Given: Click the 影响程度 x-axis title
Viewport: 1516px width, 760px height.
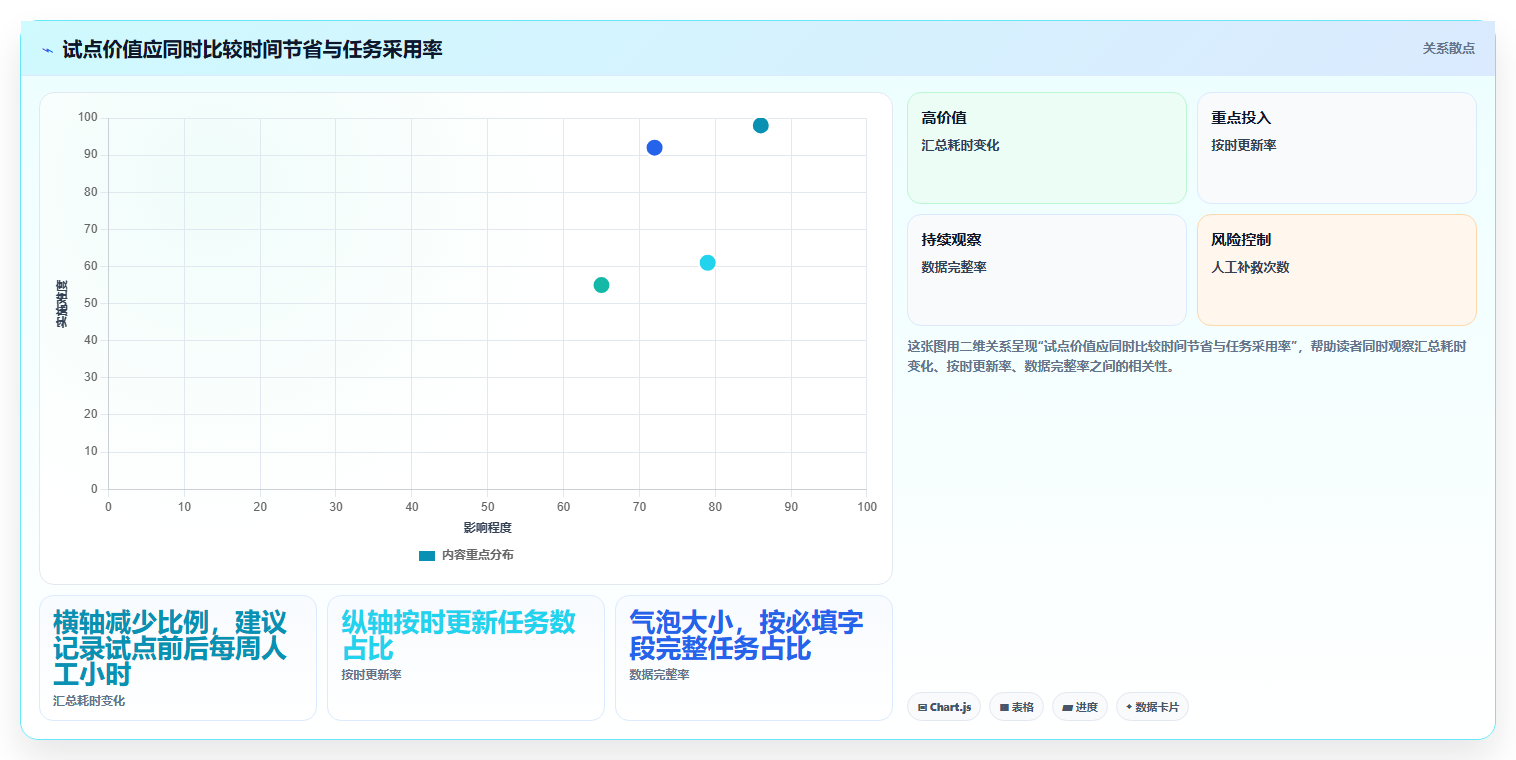Looking at the screenshot, I should (487, 528).
